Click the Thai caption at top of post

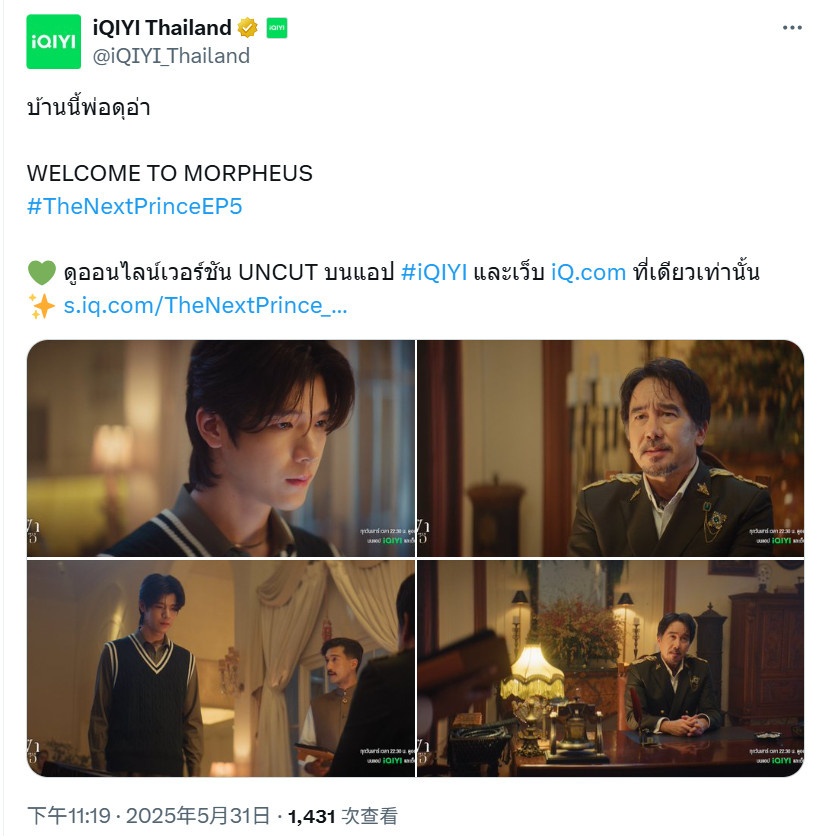pos(89,107)
